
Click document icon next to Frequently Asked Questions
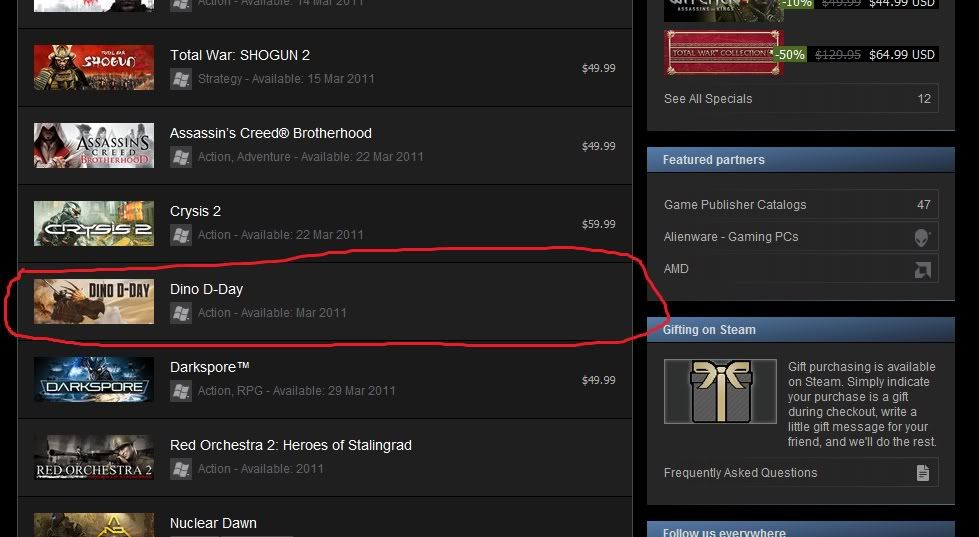[x=923, y=473]
